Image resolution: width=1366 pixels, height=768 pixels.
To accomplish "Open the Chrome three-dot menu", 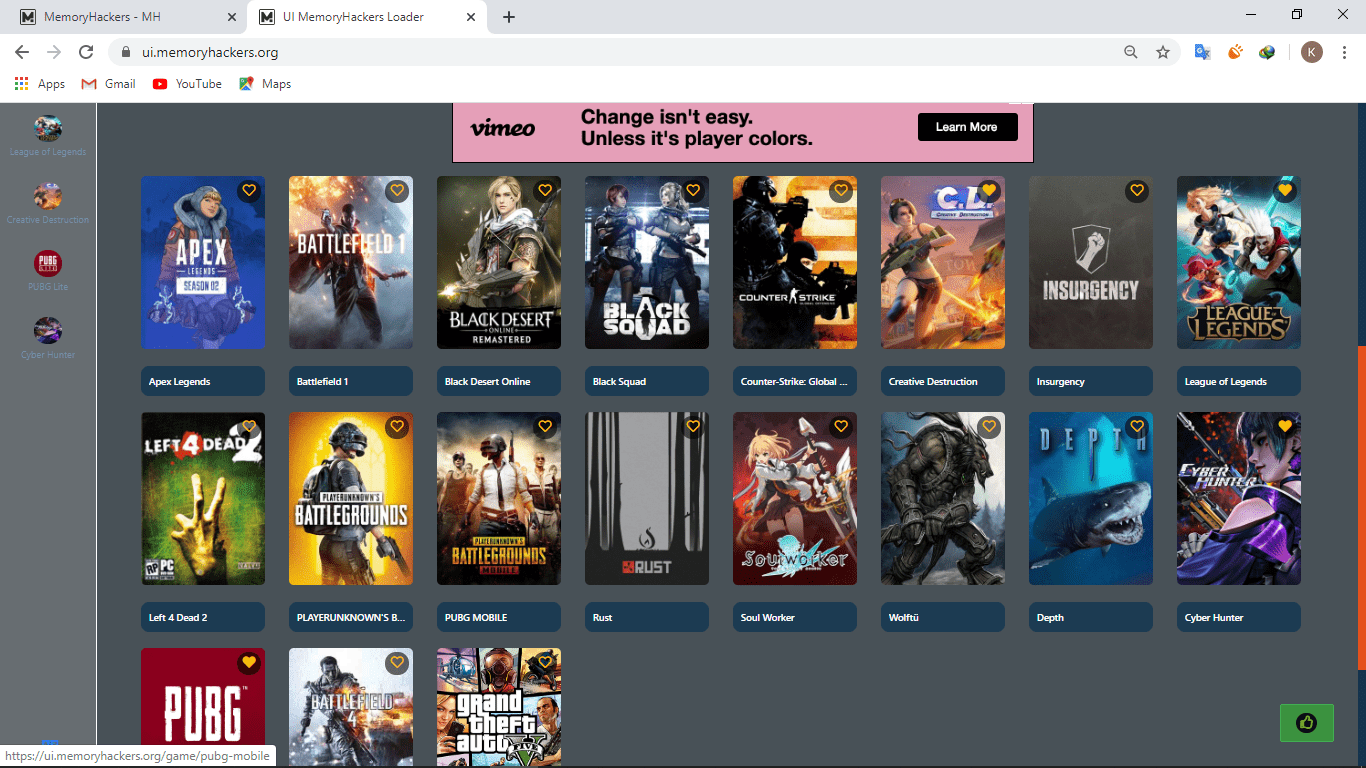I will click(1344, 52).
